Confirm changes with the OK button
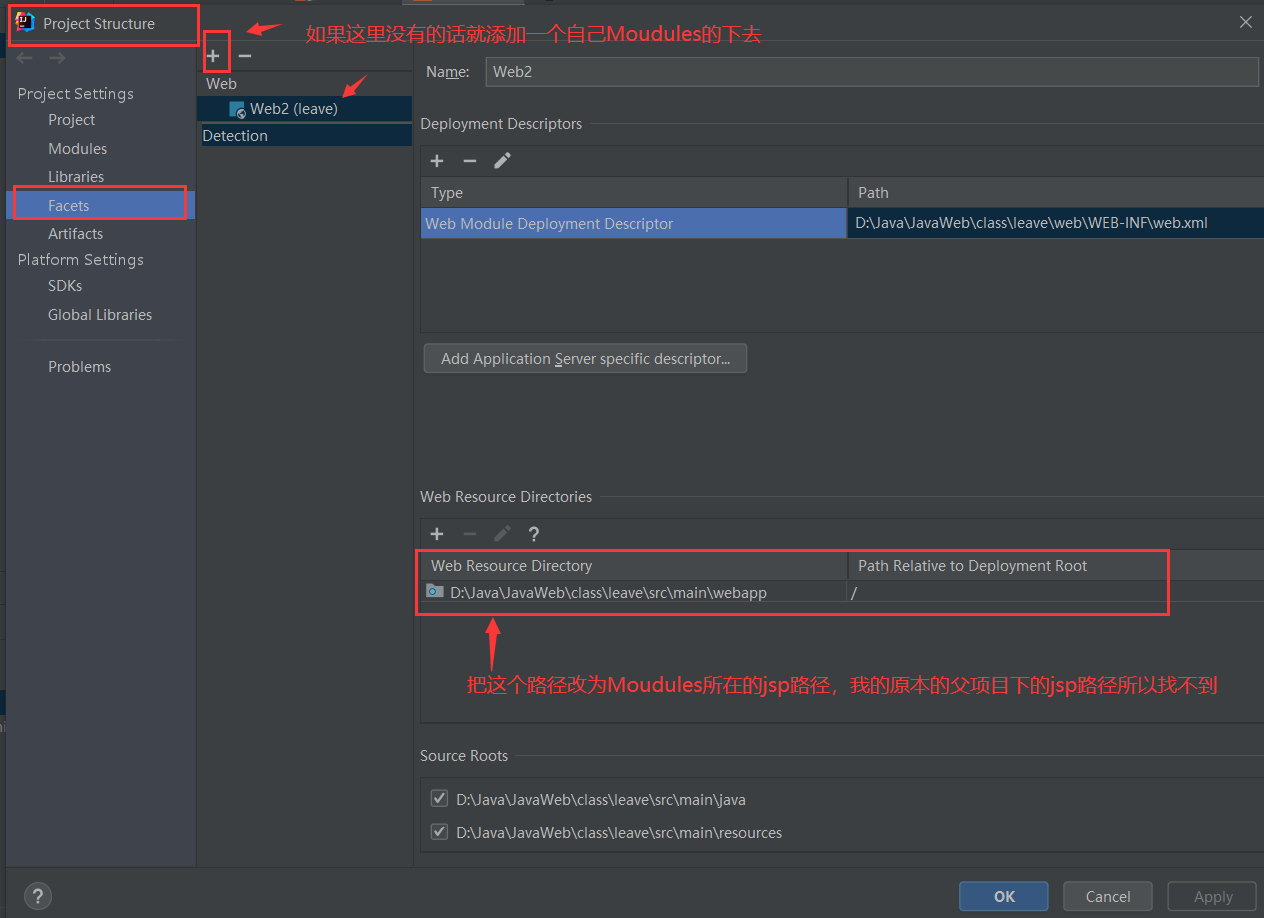 1003,896
